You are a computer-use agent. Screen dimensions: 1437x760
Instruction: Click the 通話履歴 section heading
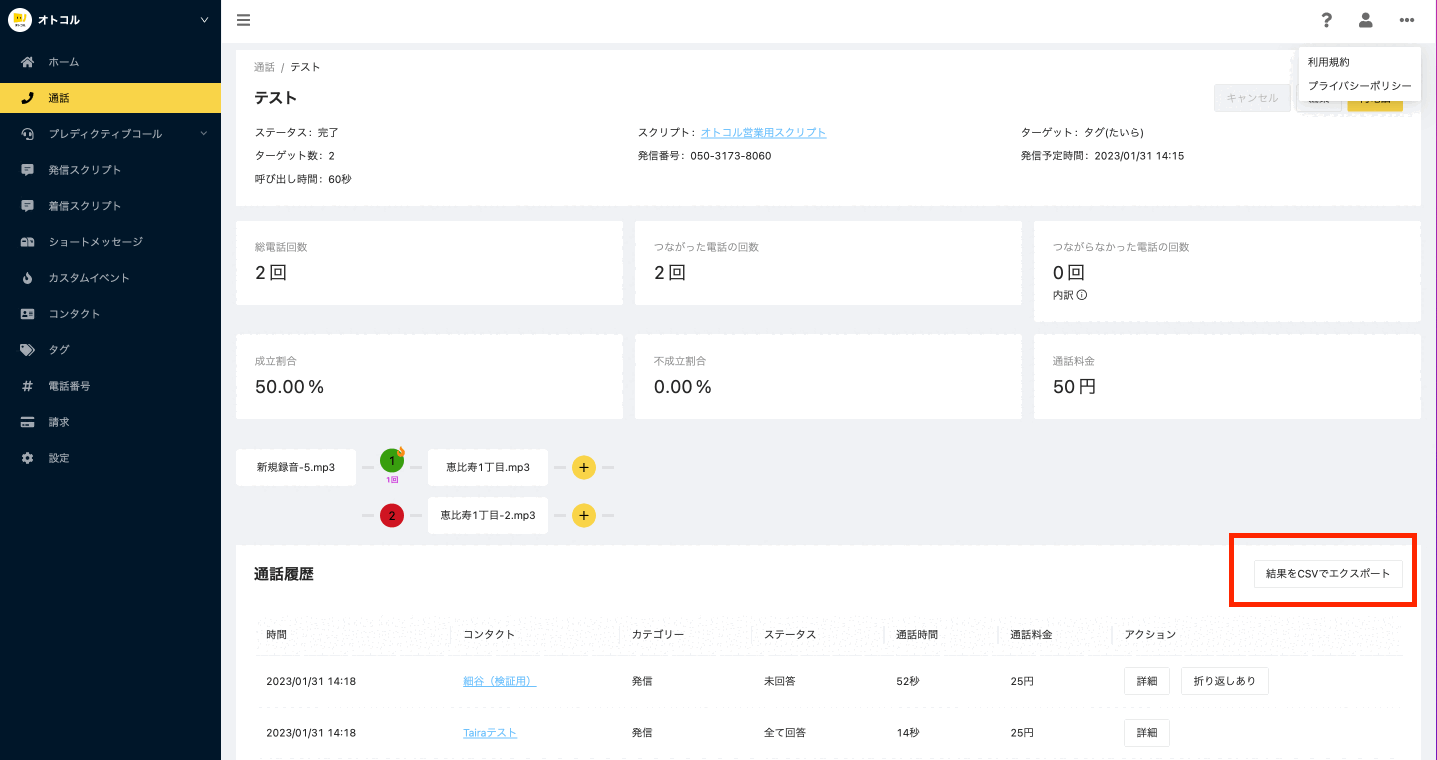coord(284,574)
